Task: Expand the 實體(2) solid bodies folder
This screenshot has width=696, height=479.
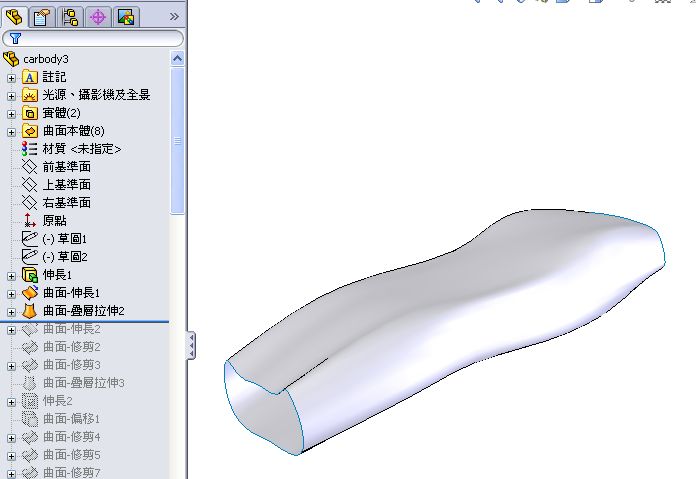Action: click(x=12, y=114)
